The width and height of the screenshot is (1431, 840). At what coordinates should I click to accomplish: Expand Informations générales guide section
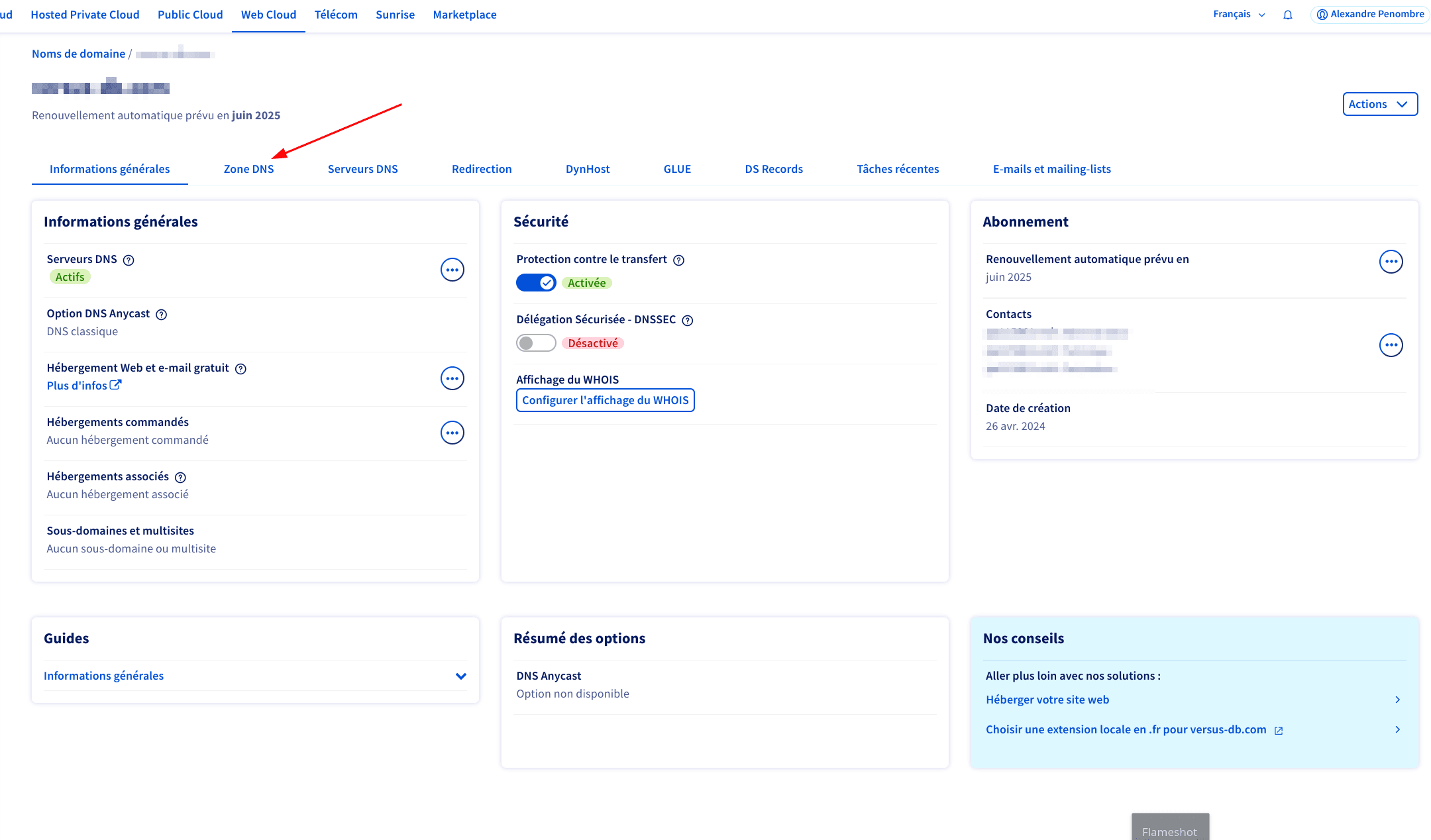(255, 676)
